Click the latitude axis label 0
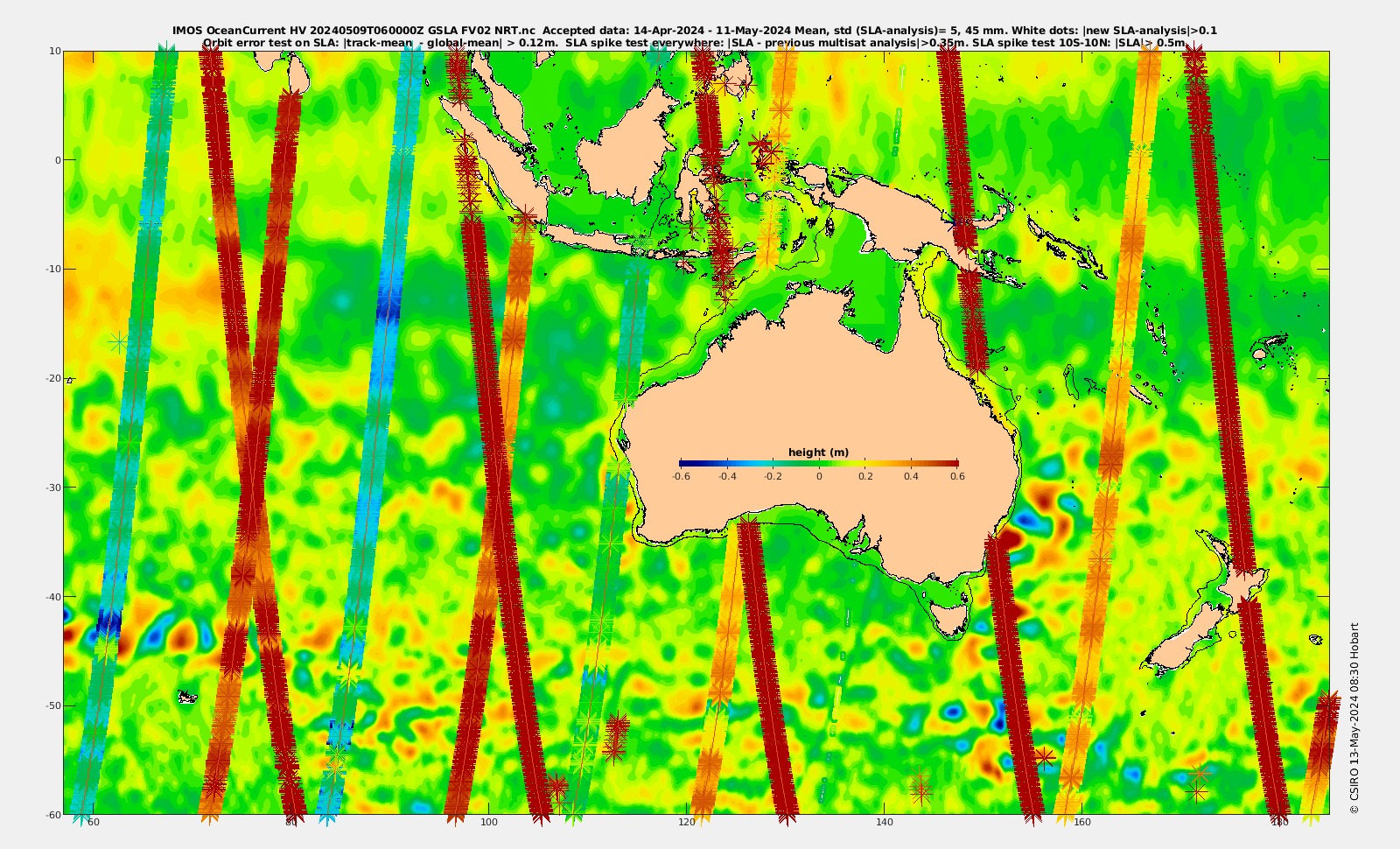The image size is (1400, 849). click(x=59, y=160)
